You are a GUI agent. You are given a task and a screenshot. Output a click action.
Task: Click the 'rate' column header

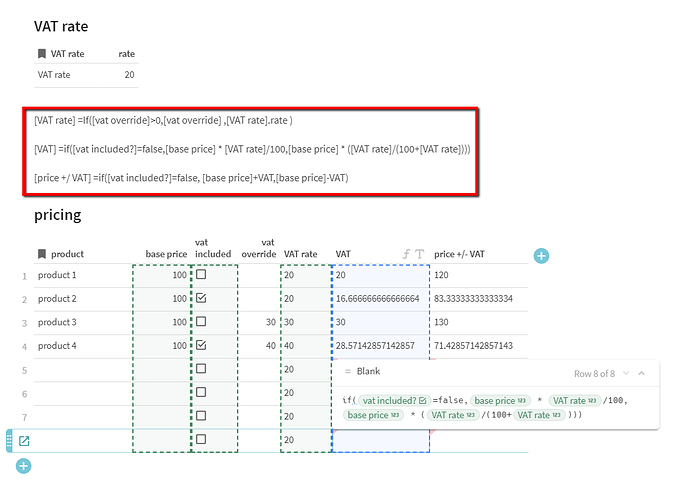coord(126,53)
